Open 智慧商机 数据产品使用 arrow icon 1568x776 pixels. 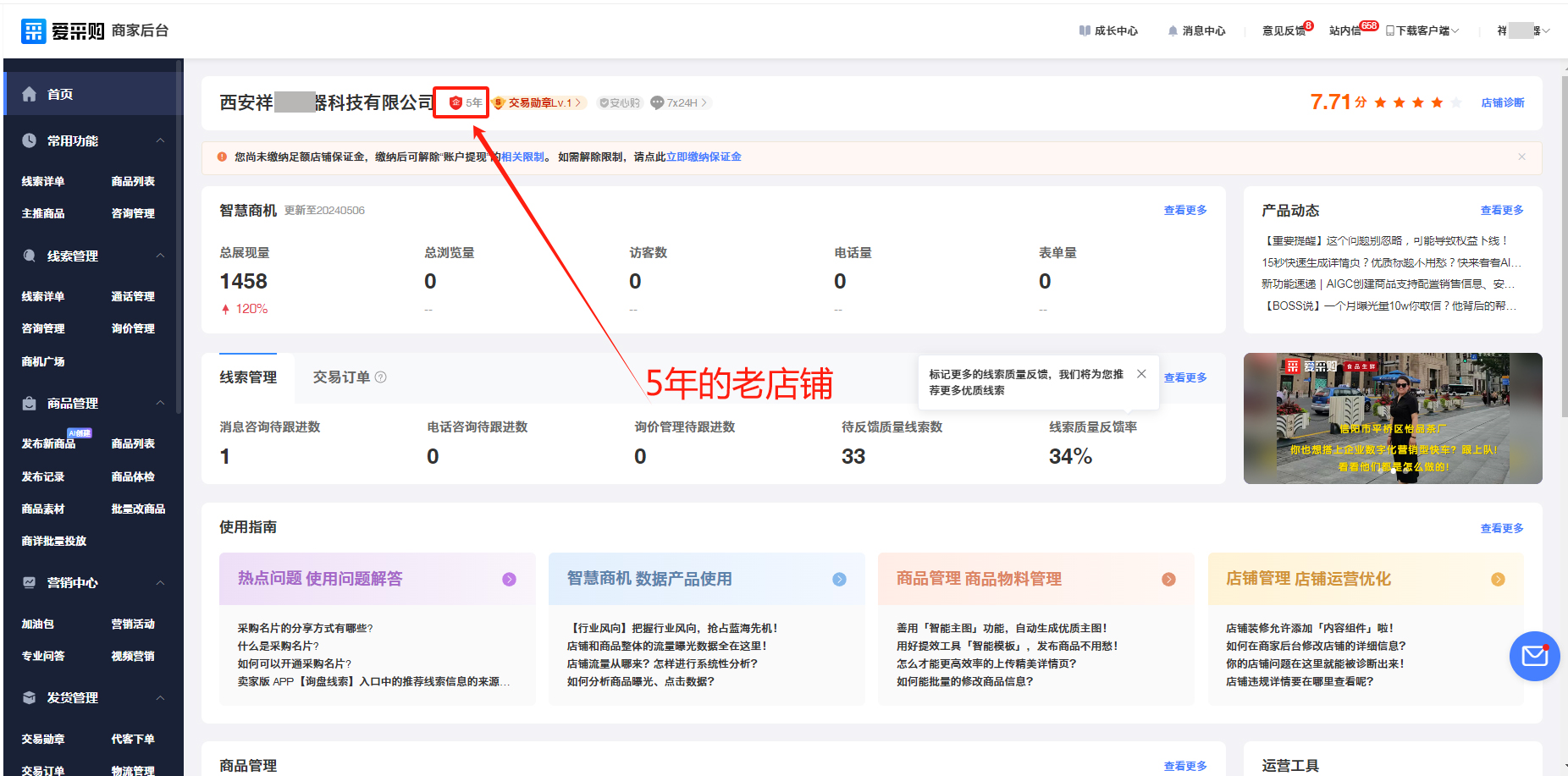839,580
